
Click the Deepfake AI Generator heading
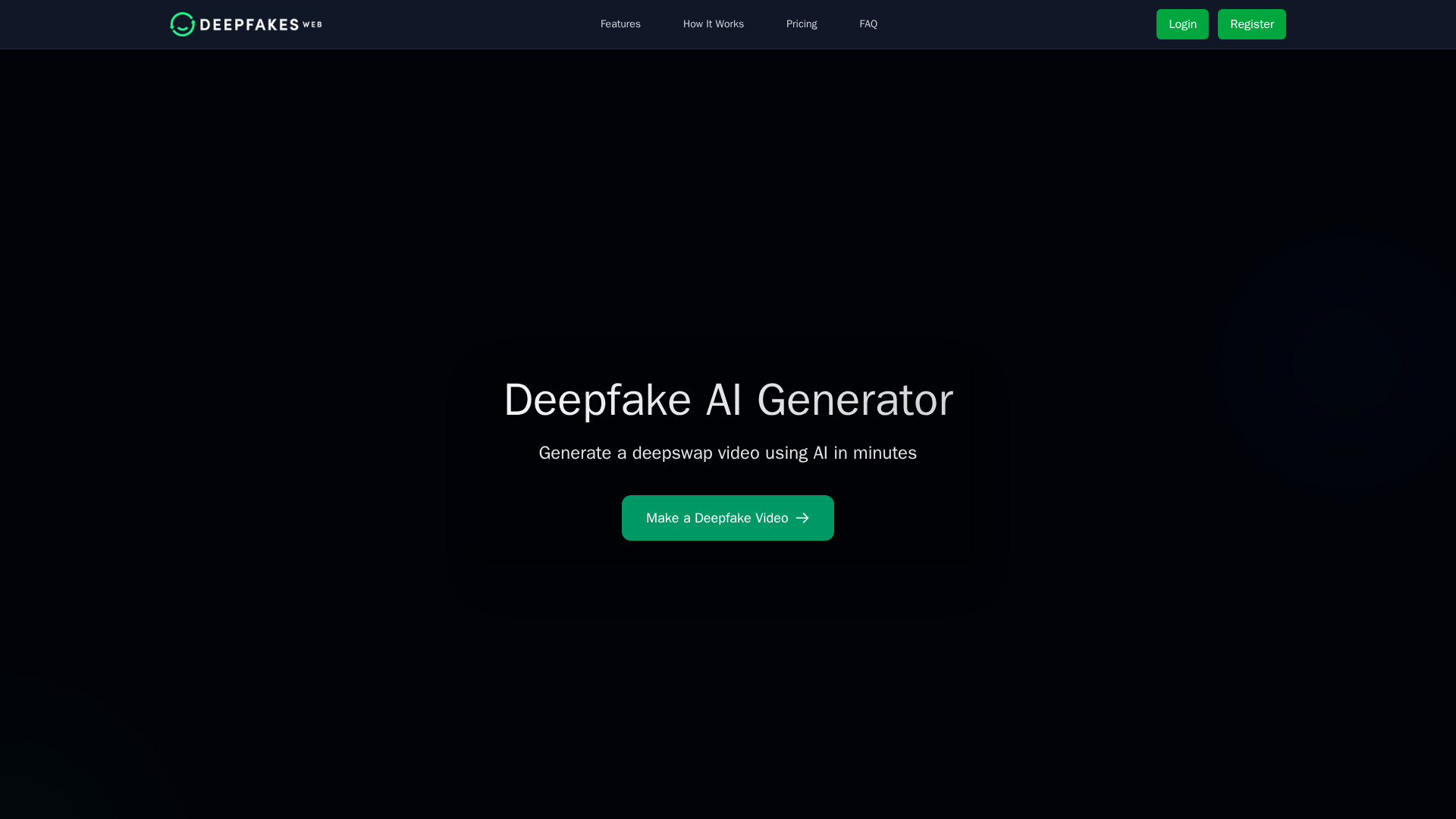click(728, 400)
